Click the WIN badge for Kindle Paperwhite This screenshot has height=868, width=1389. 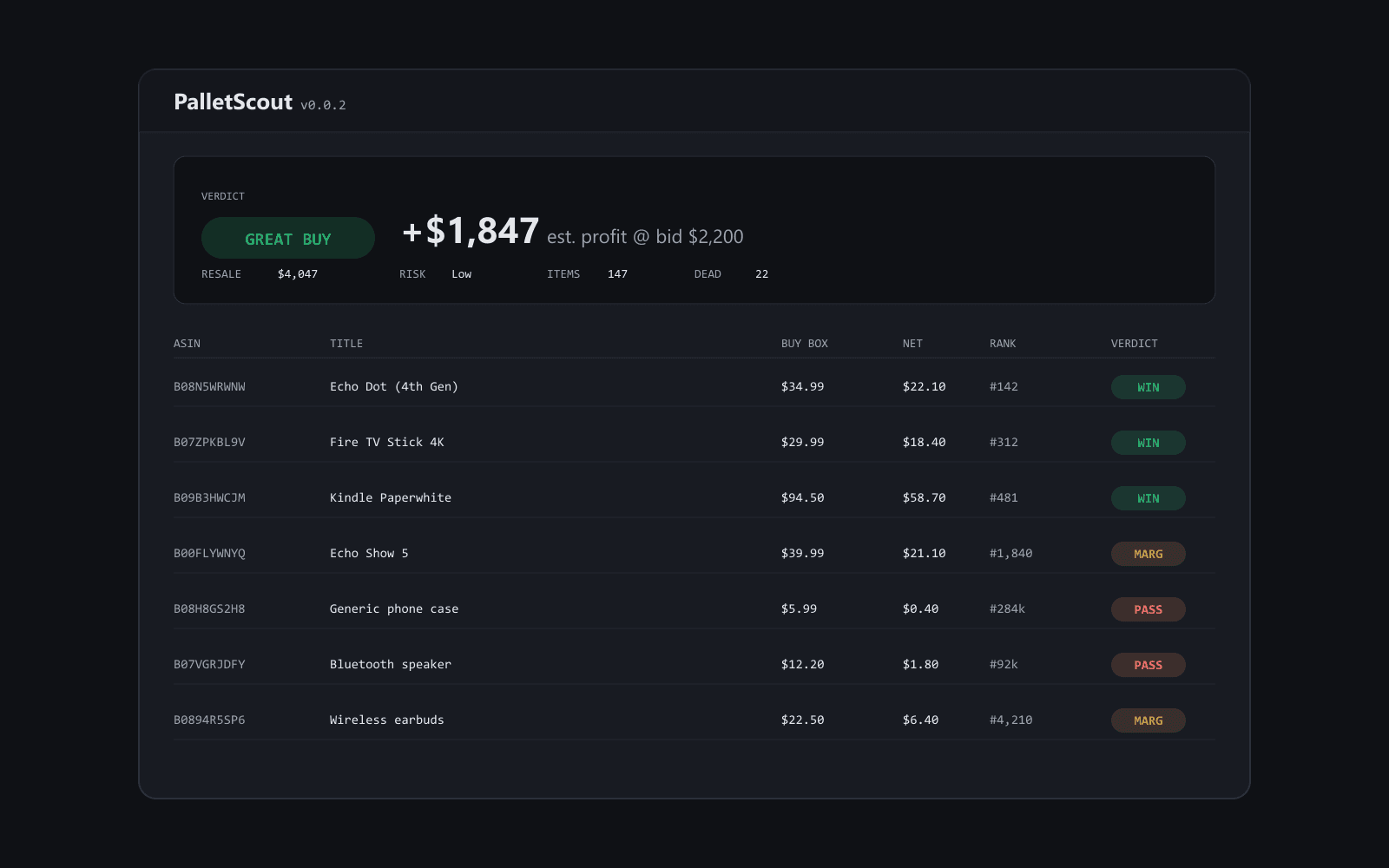[x=1149, y=498]
